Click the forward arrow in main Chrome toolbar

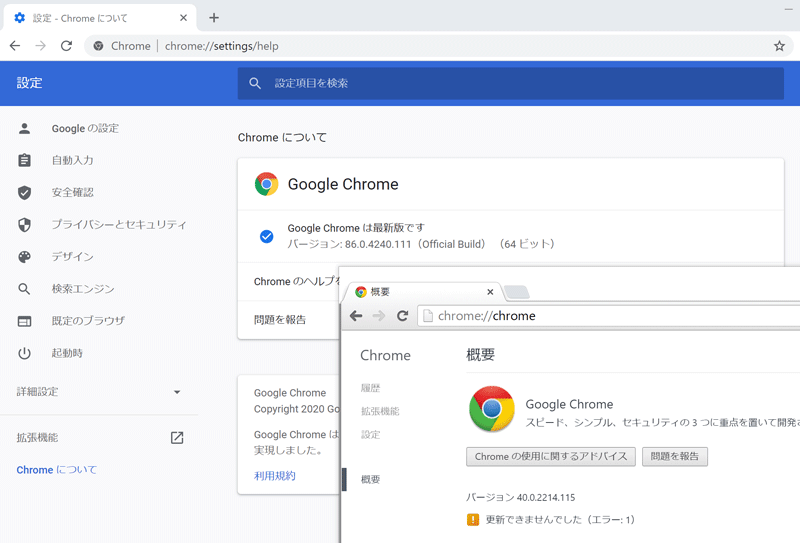[x=40, y=46]
